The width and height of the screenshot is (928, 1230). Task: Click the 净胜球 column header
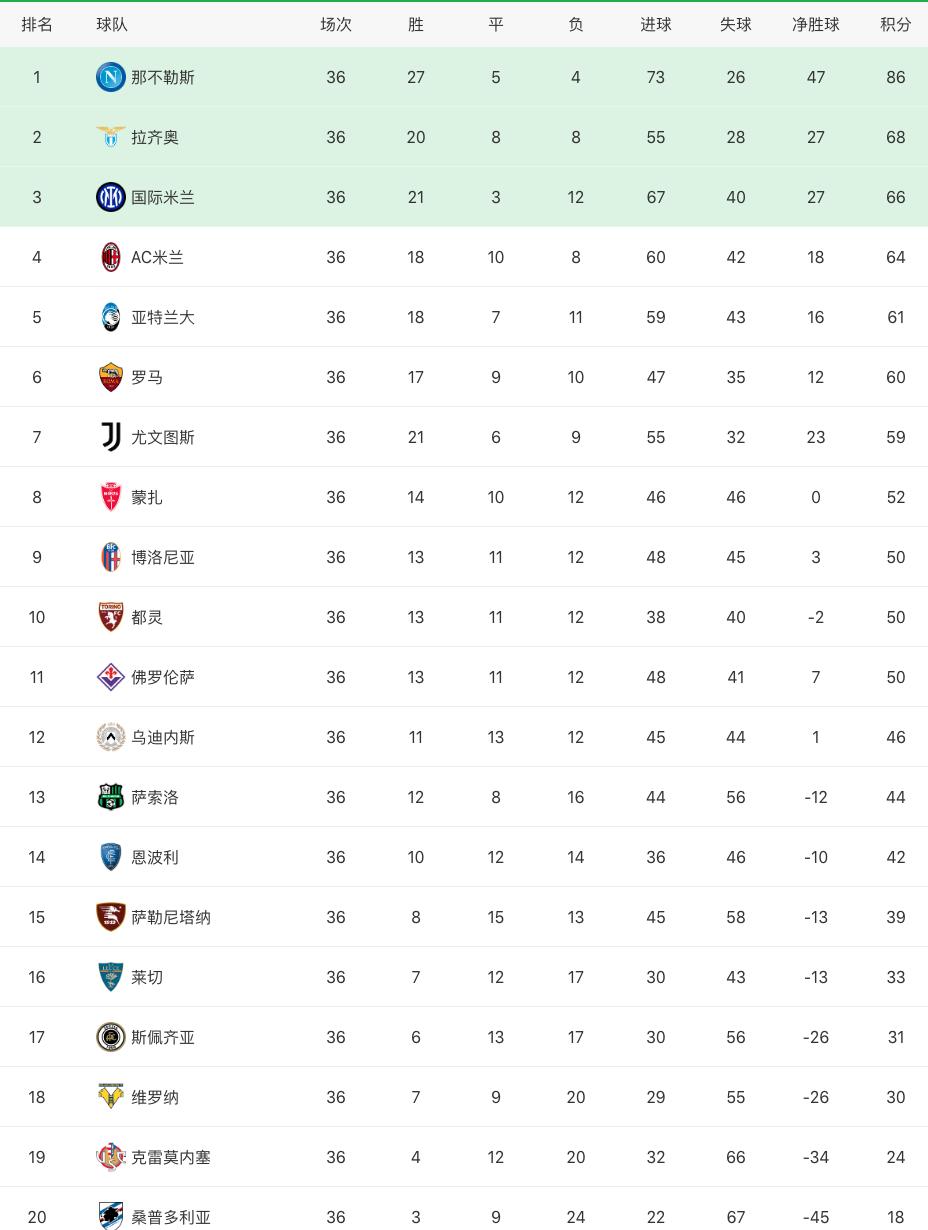pos(815,24)
